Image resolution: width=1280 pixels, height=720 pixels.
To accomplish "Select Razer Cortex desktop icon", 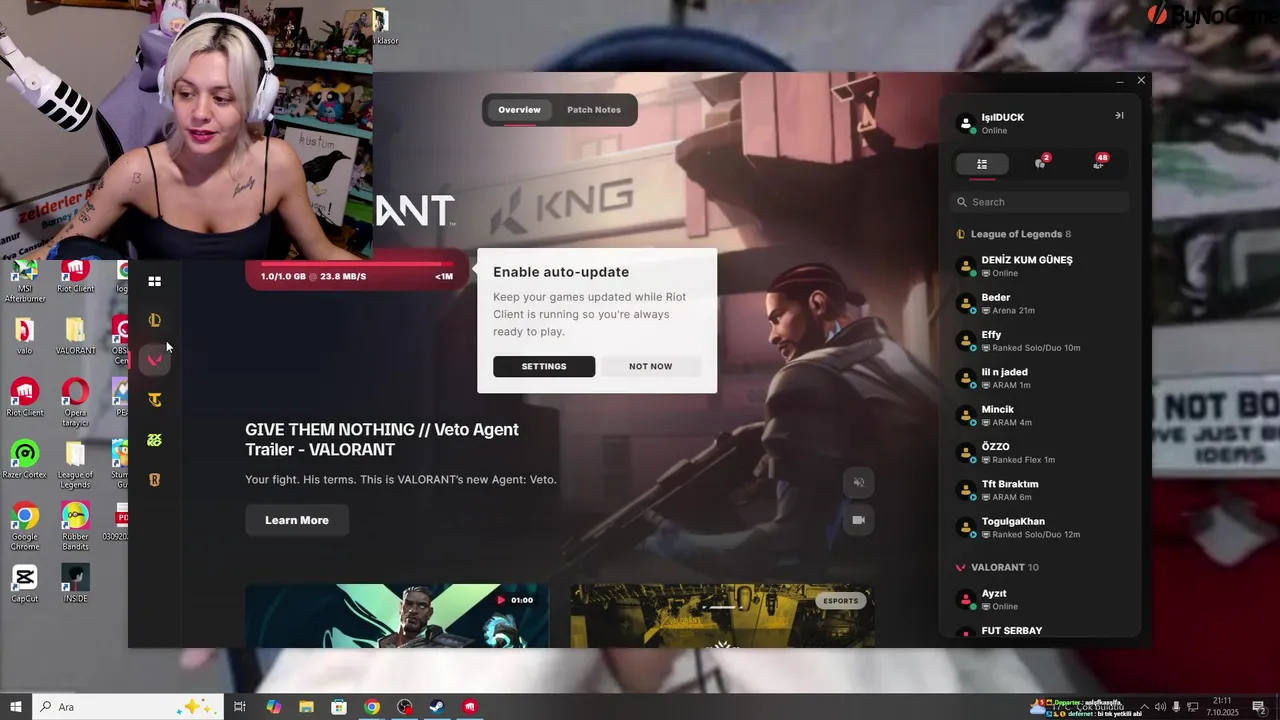I will pos(25,460).
